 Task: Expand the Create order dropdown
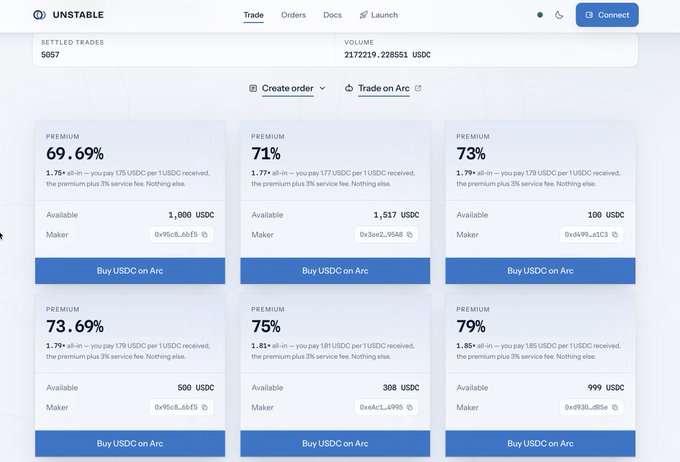(x=288, y=88)
